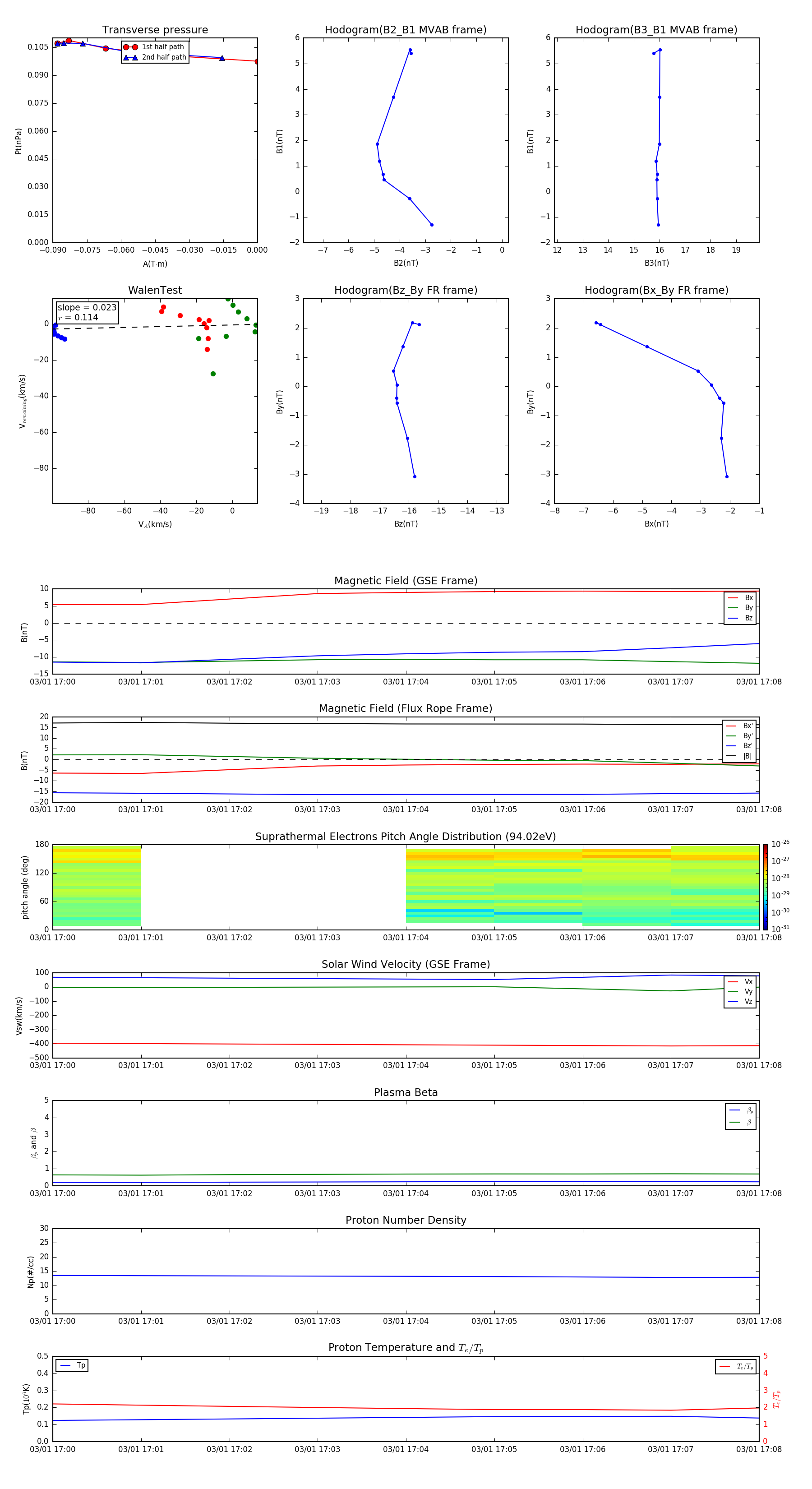Select the Vx entry in the velocity legend
812x1489 pixels.
coord(740,981)
